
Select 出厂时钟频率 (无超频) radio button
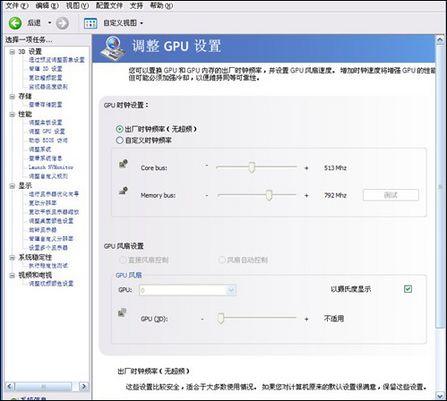pos(119,129)
